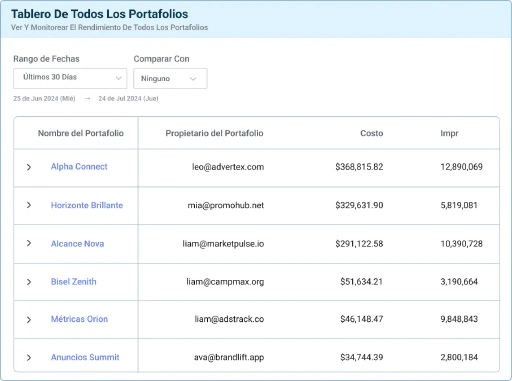
Task: Click impressions value 3,190,664
Action: click(459, 282)
